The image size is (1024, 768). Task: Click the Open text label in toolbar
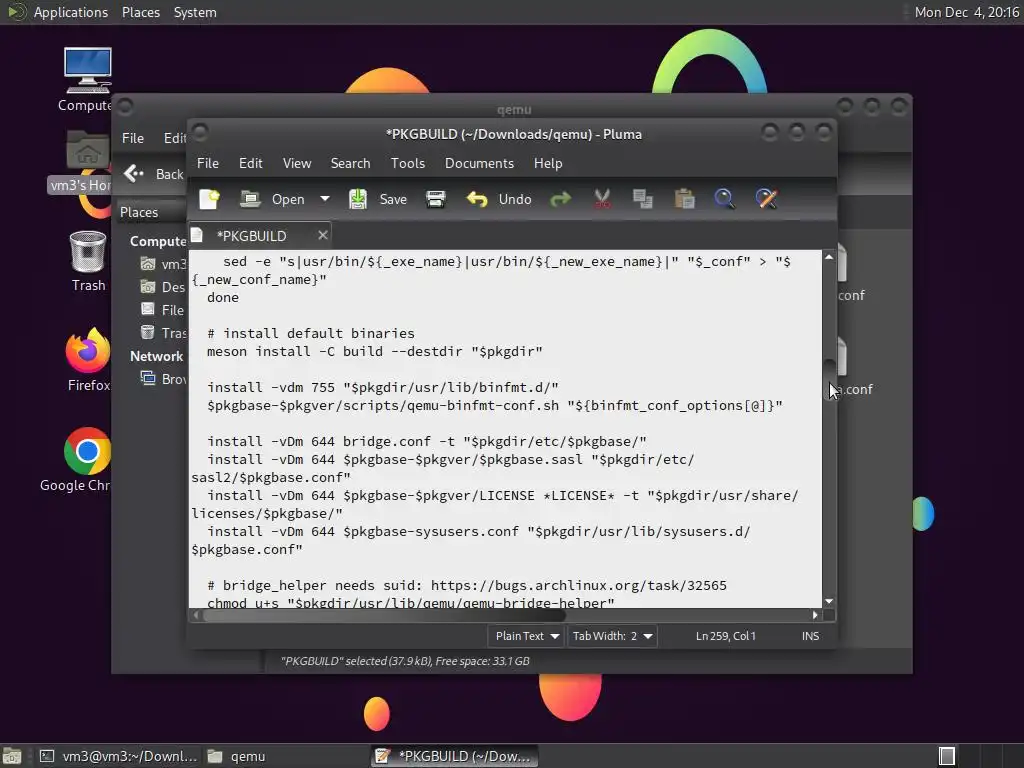[288, 199]
